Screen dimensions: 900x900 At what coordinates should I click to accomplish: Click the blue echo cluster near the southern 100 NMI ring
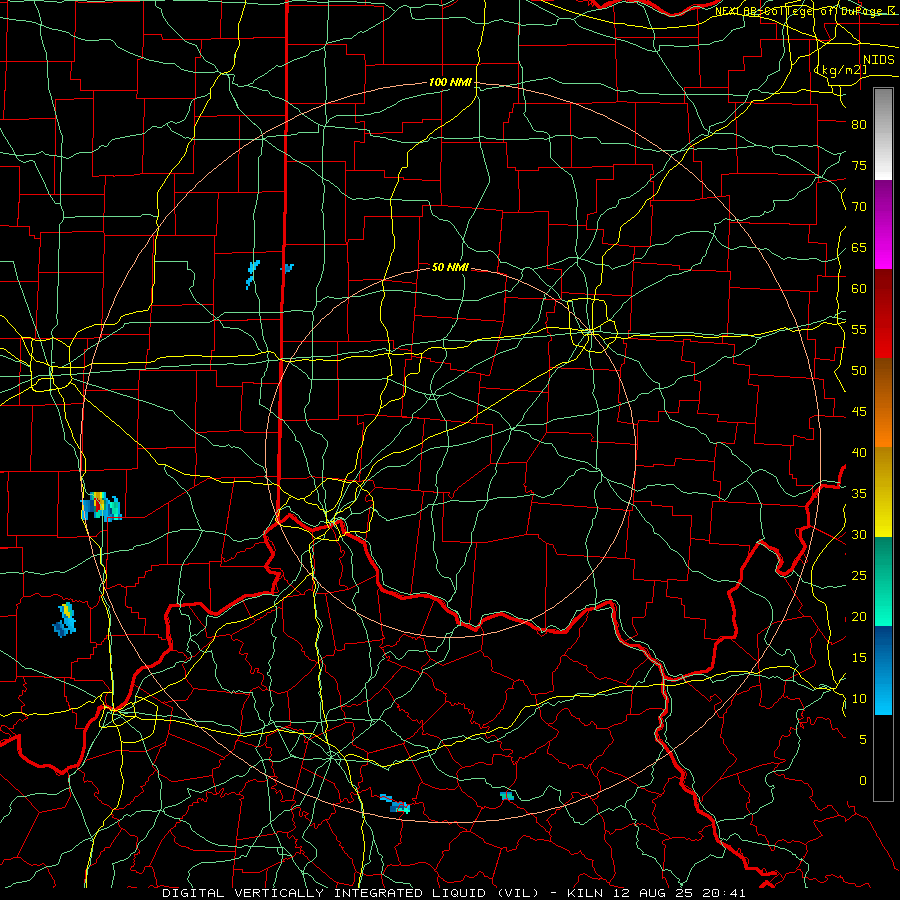point(395,804)
